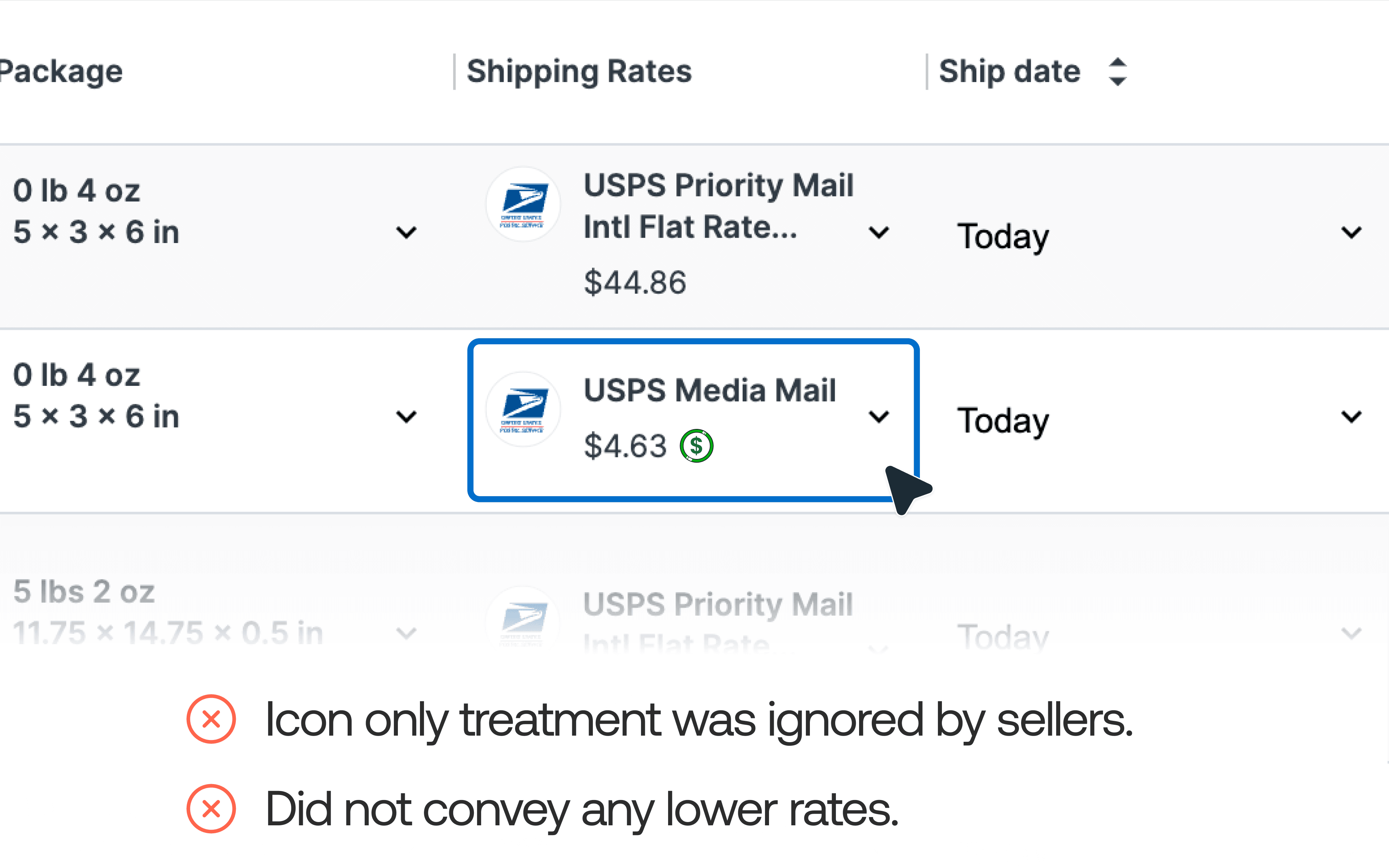
Task: Click the $44.86 rate price
Action: point(635,282)
